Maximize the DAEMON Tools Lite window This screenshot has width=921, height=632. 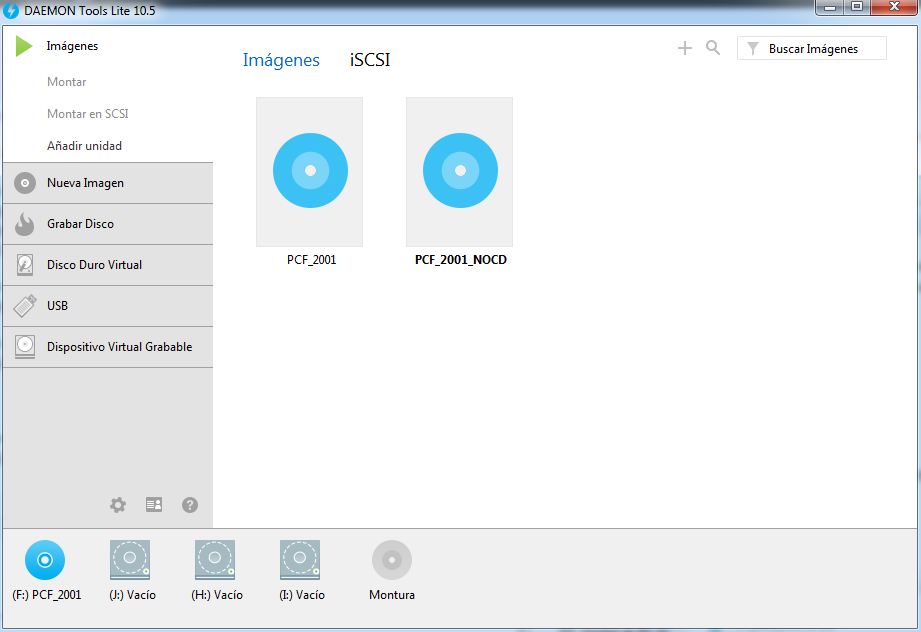point(857,7)
